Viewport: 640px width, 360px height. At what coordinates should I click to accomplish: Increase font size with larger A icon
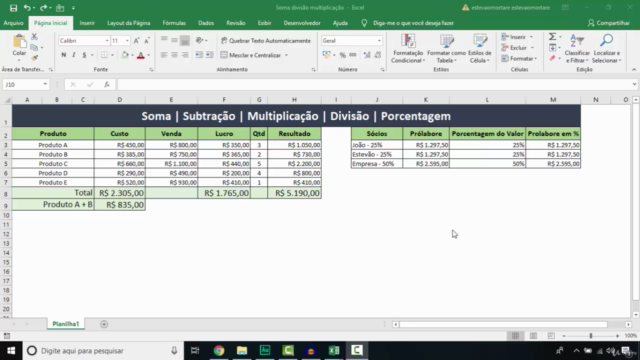(x=136, y=40)
